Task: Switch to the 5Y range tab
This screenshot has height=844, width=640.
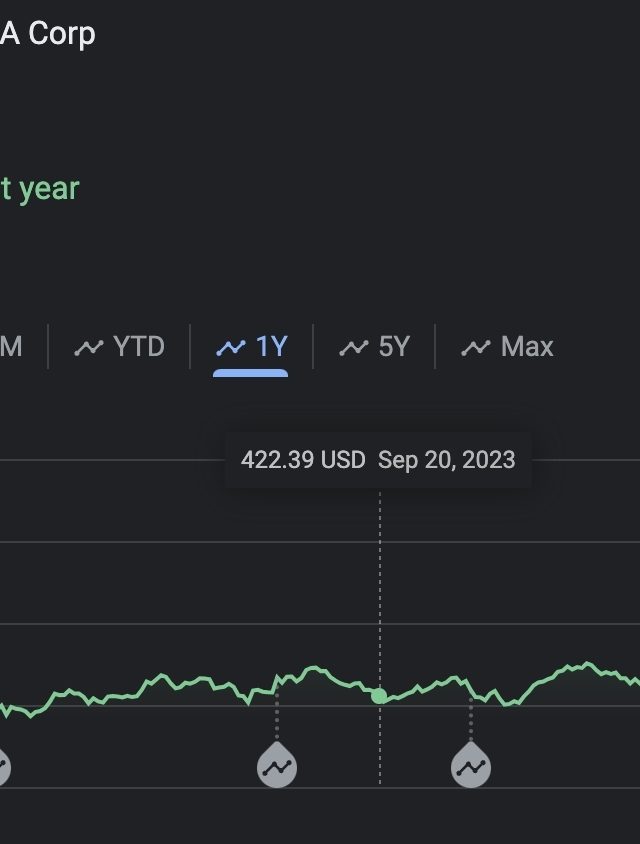Action: pyautogui.click(x=375, y=346)
